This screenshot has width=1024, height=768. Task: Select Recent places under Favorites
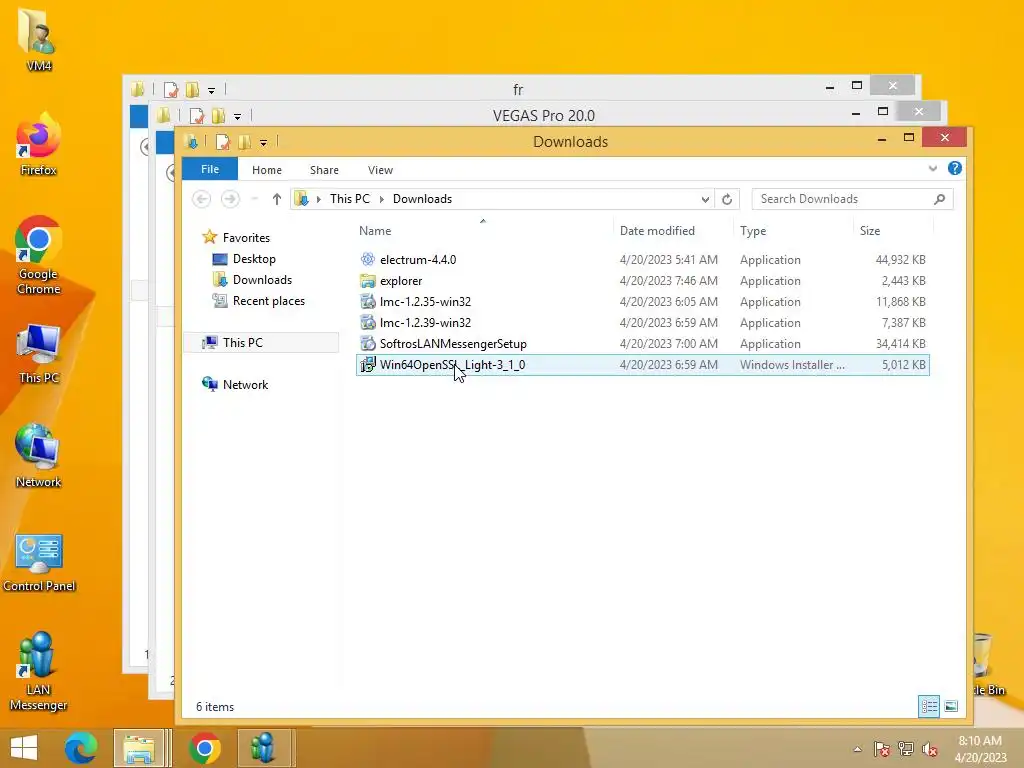click(x=268, y=300)
